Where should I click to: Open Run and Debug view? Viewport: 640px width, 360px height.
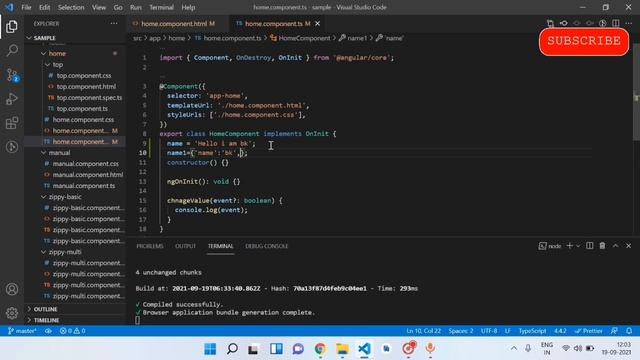[x=12, y=99]
